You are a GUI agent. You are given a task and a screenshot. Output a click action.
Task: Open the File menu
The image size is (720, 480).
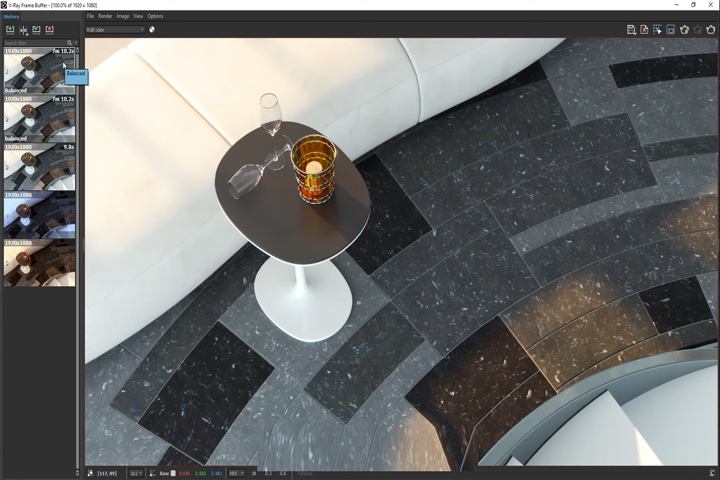[90, 16]
